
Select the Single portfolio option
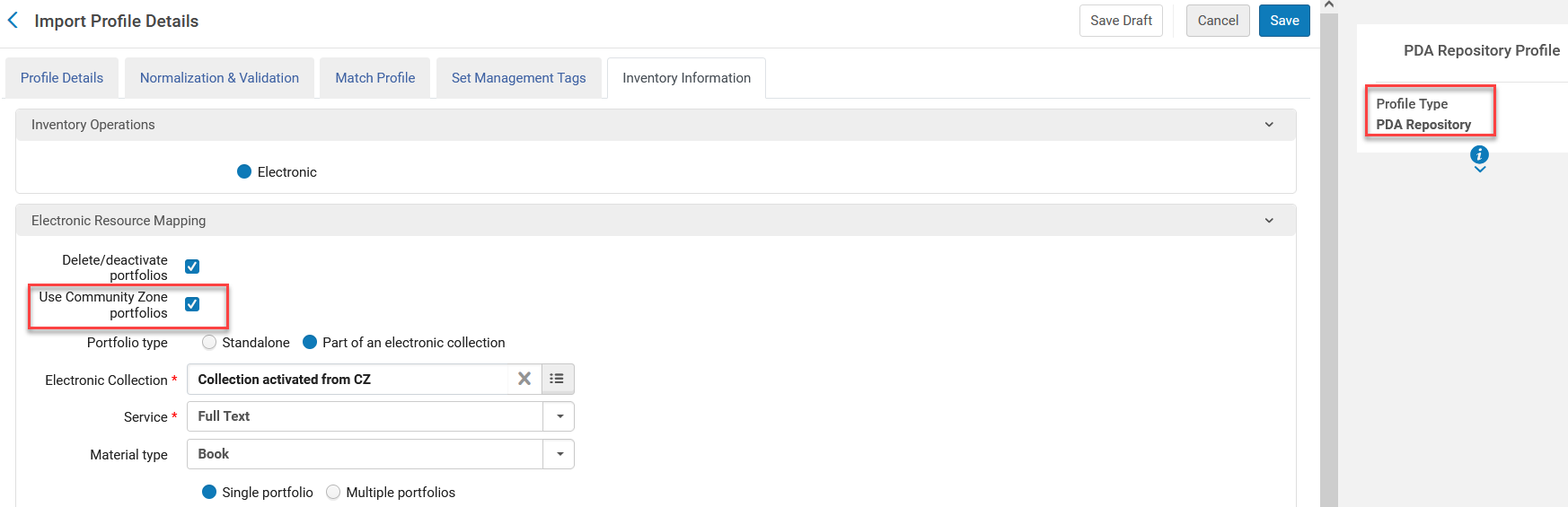point(209,492)
